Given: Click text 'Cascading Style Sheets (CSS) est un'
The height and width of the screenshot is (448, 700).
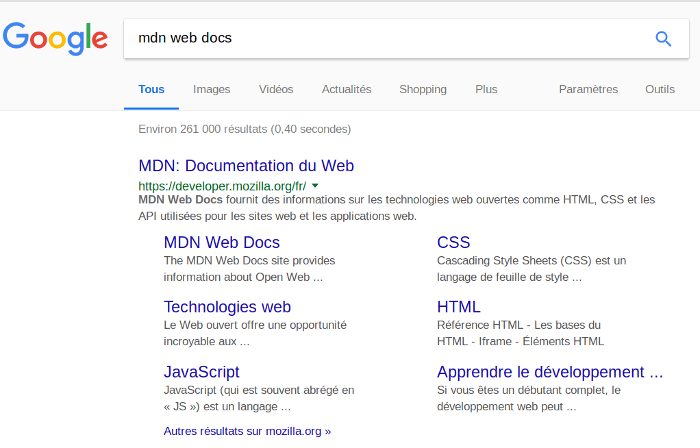Looking at the screenshot, I should click(531, 261).
